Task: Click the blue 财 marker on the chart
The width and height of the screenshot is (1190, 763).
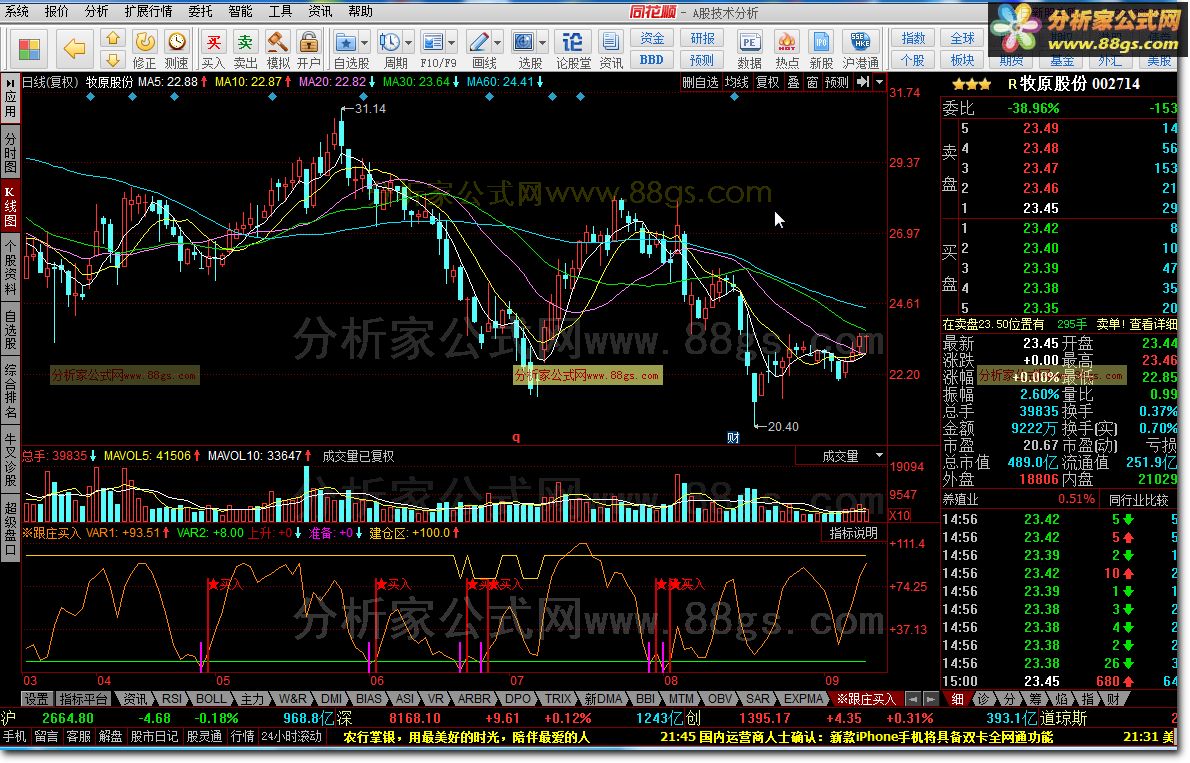Action: 733,437
